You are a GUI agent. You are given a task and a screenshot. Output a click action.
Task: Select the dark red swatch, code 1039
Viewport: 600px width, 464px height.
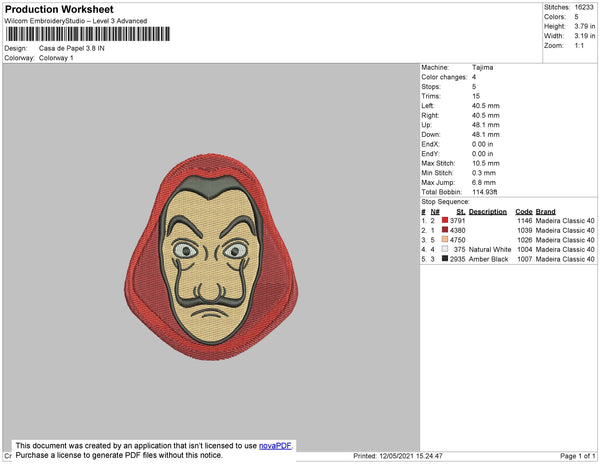pyautogui.click(x=445, y=230)
